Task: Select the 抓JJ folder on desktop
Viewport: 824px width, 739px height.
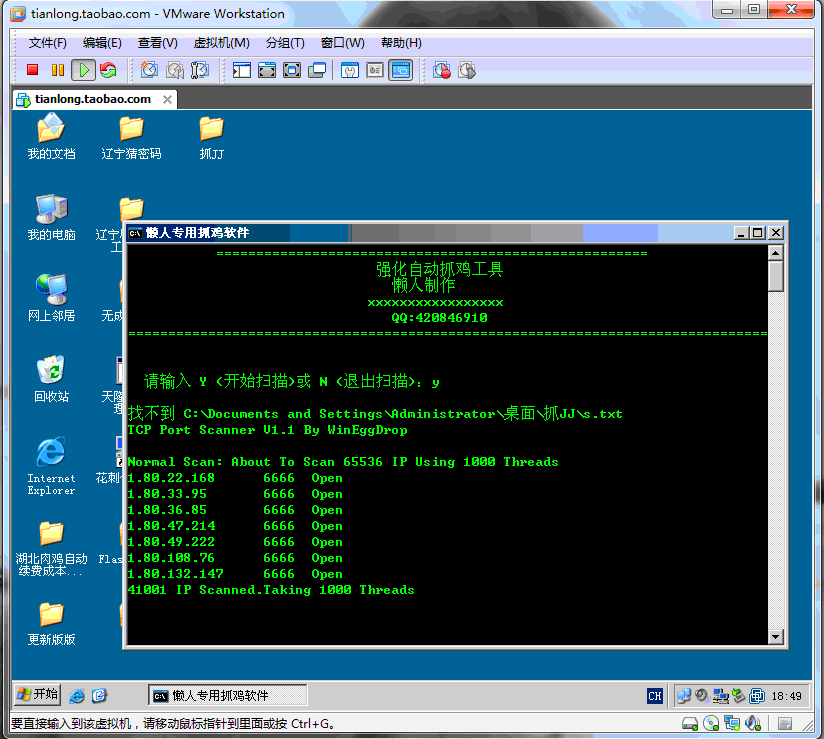Action: [x=212, y=138]
